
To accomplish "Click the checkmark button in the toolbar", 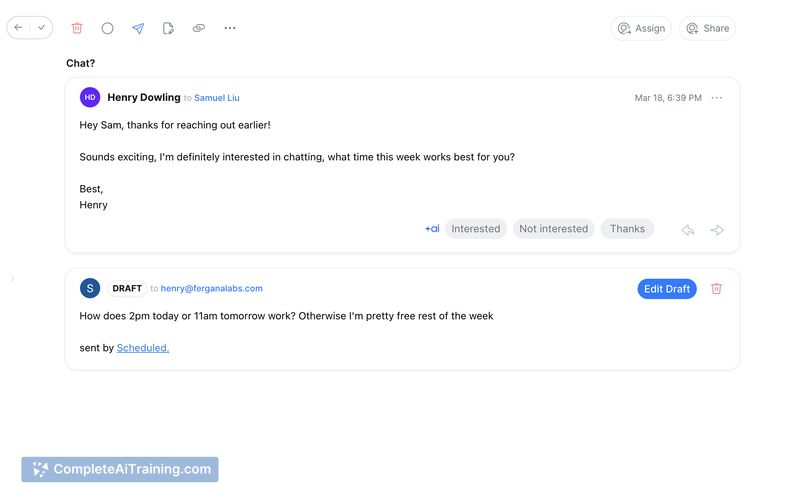I will pyautogui.click(x=42, y=28).
